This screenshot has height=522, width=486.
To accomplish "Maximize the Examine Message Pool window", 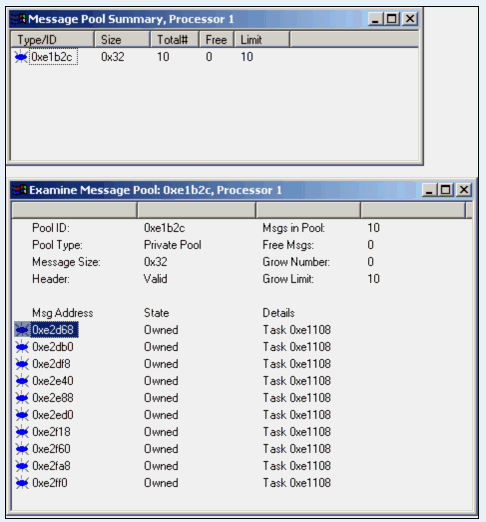I will pos(446,190).
